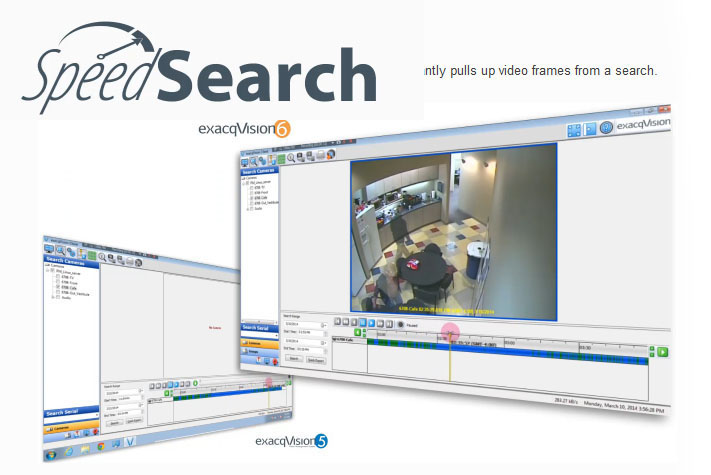Open start date dropdown in exacqVision 6 Search Range

[x=323, y=325]
